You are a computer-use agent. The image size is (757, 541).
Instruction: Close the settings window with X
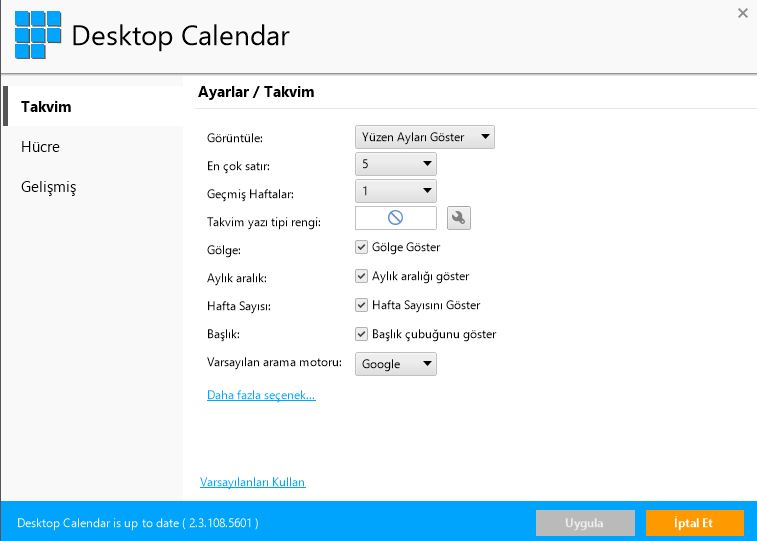(743, 13)
